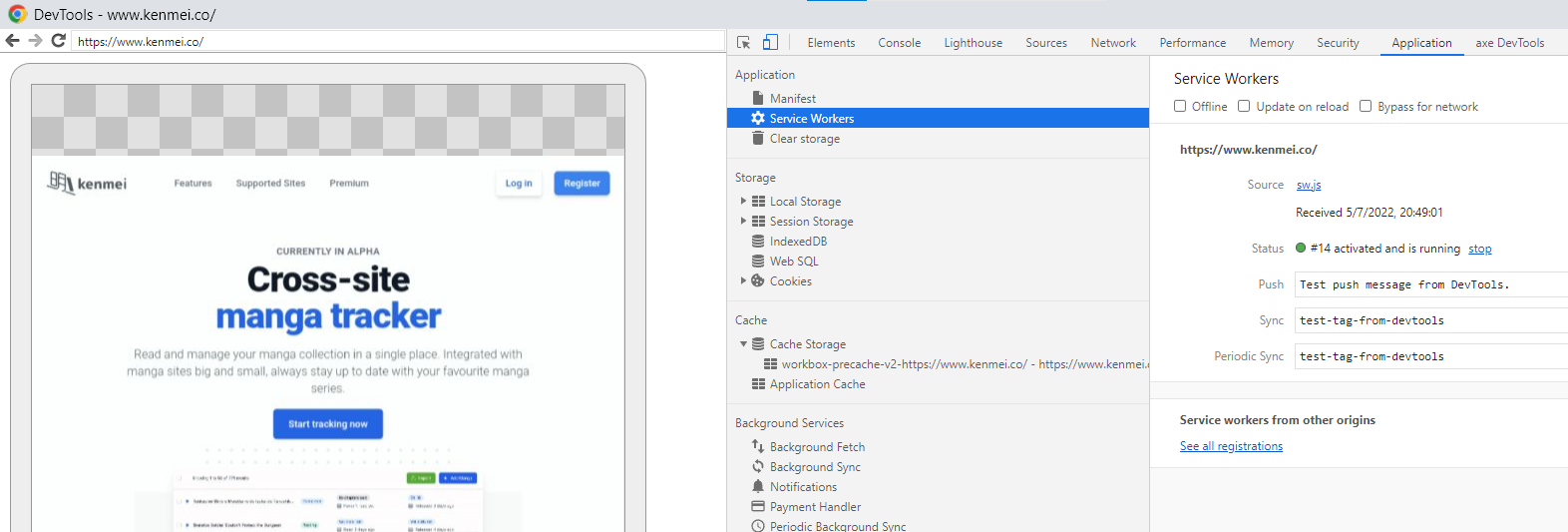Click the Chrome icon in title bar

pos(17,14)
